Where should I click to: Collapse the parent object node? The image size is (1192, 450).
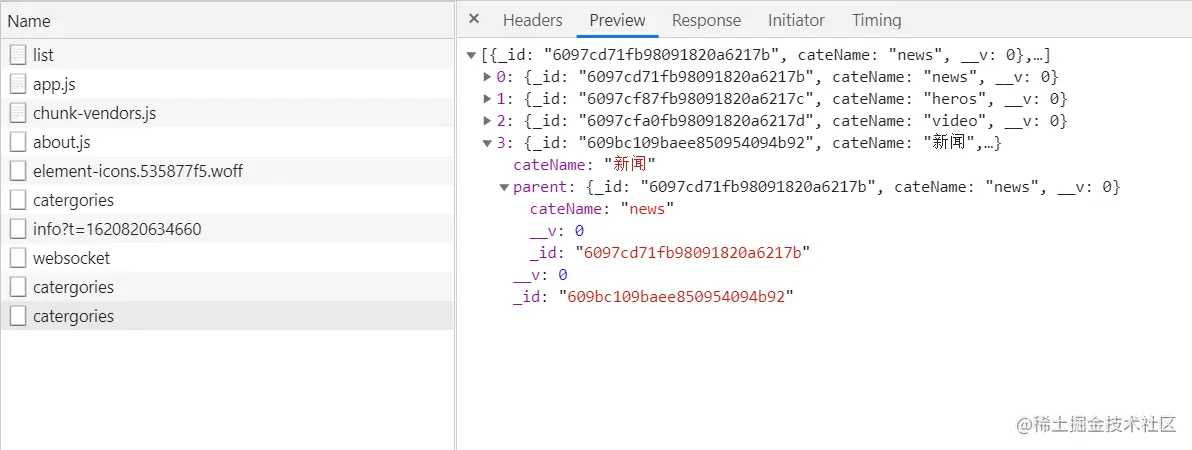(504, 188)
